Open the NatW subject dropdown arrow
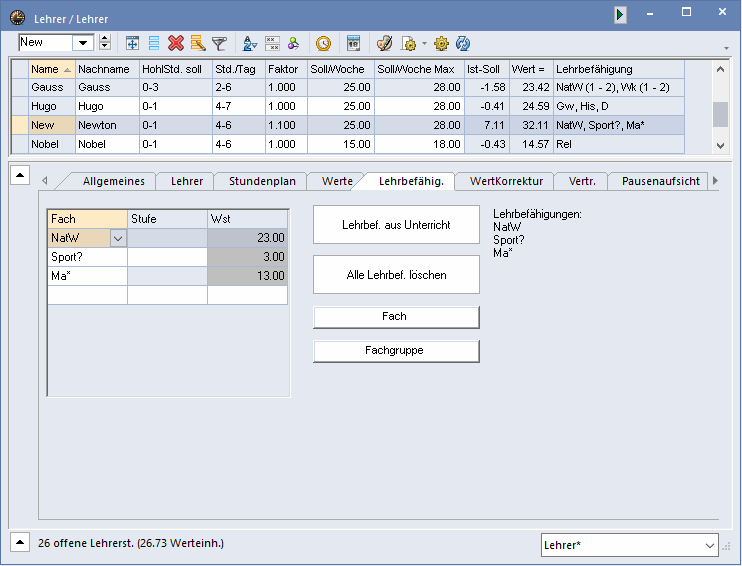The width and height of the screenshot is (742, 566). tap(118, 238)
